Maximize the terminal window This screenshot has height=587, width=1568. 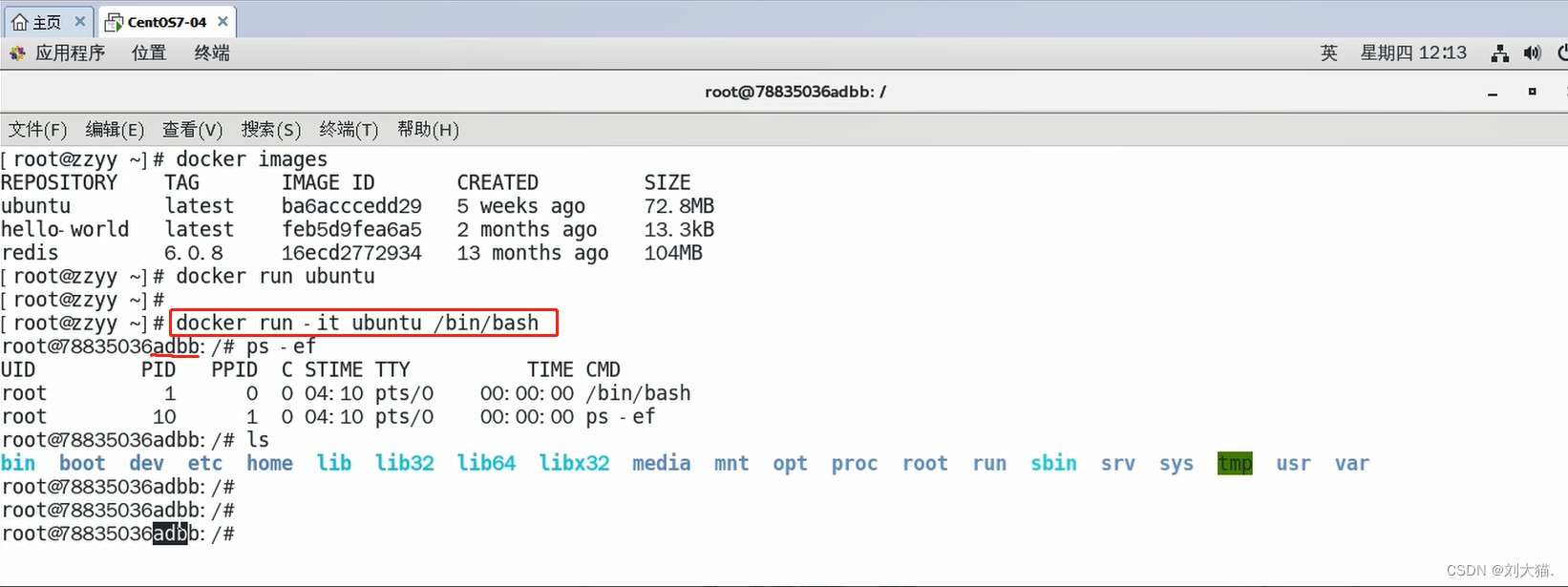(x=1532, y=92)
